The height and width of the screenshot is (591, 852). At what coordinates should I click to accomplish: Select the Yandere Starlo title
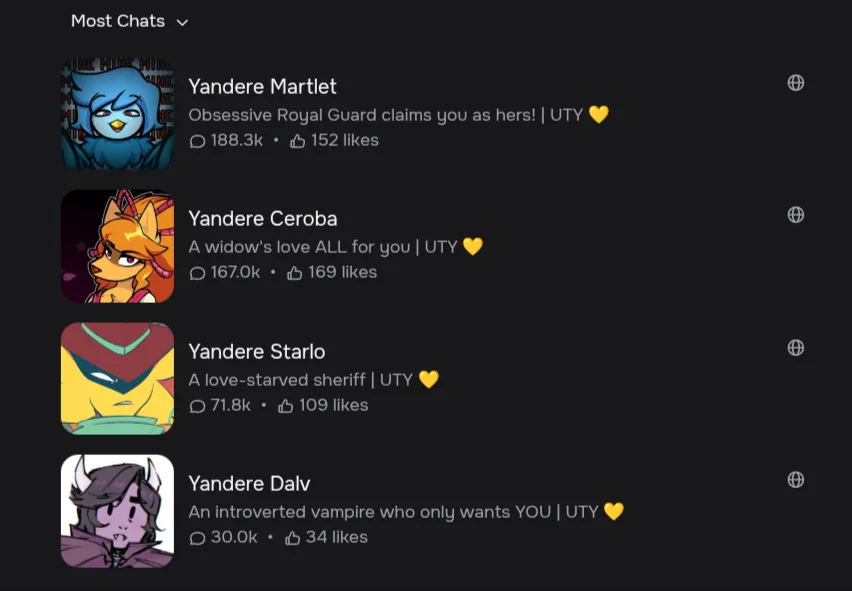[x=256, y=351]
